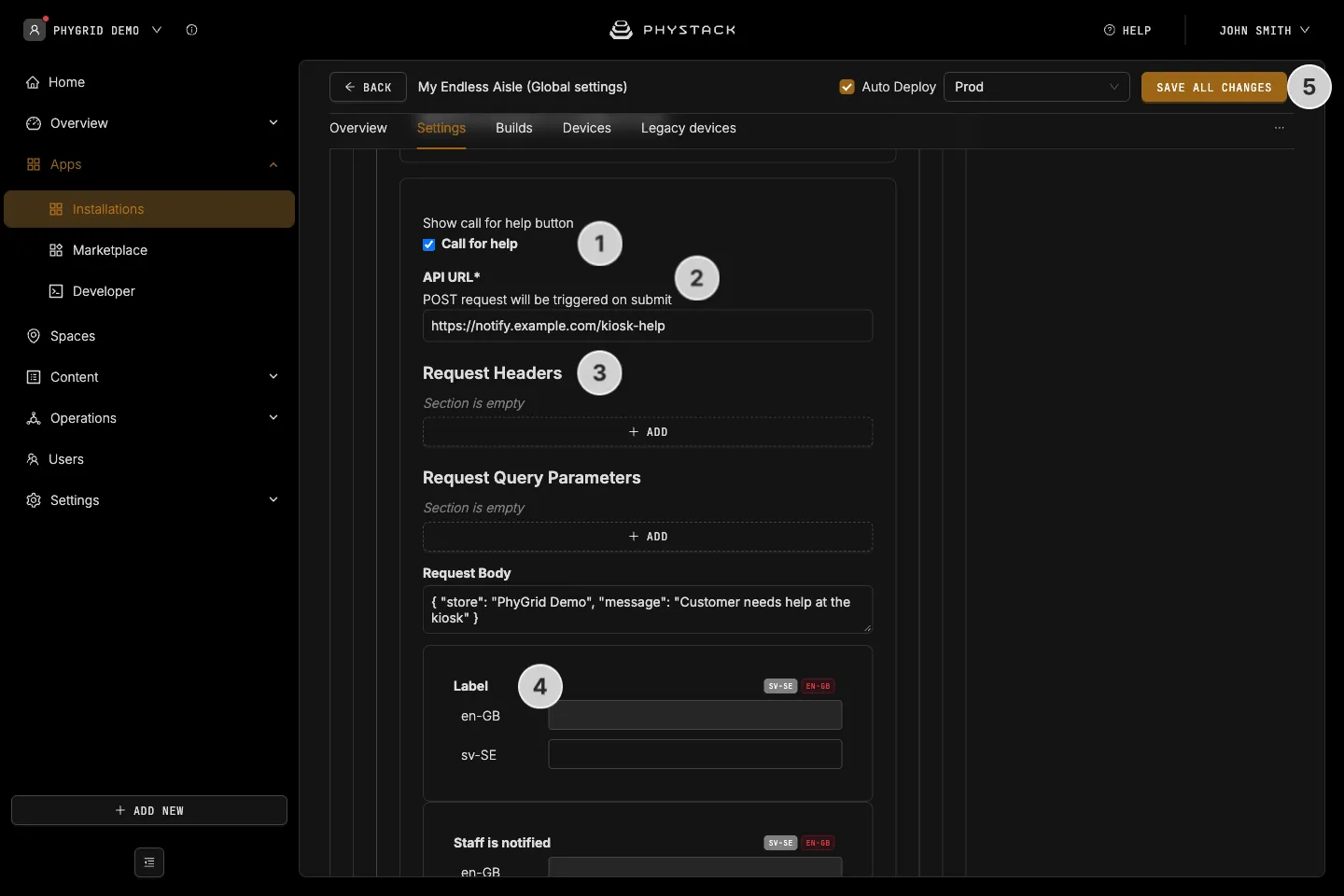Collapse the Apps sidebar section
1344x896 pixels.
[x=273, y=164]
